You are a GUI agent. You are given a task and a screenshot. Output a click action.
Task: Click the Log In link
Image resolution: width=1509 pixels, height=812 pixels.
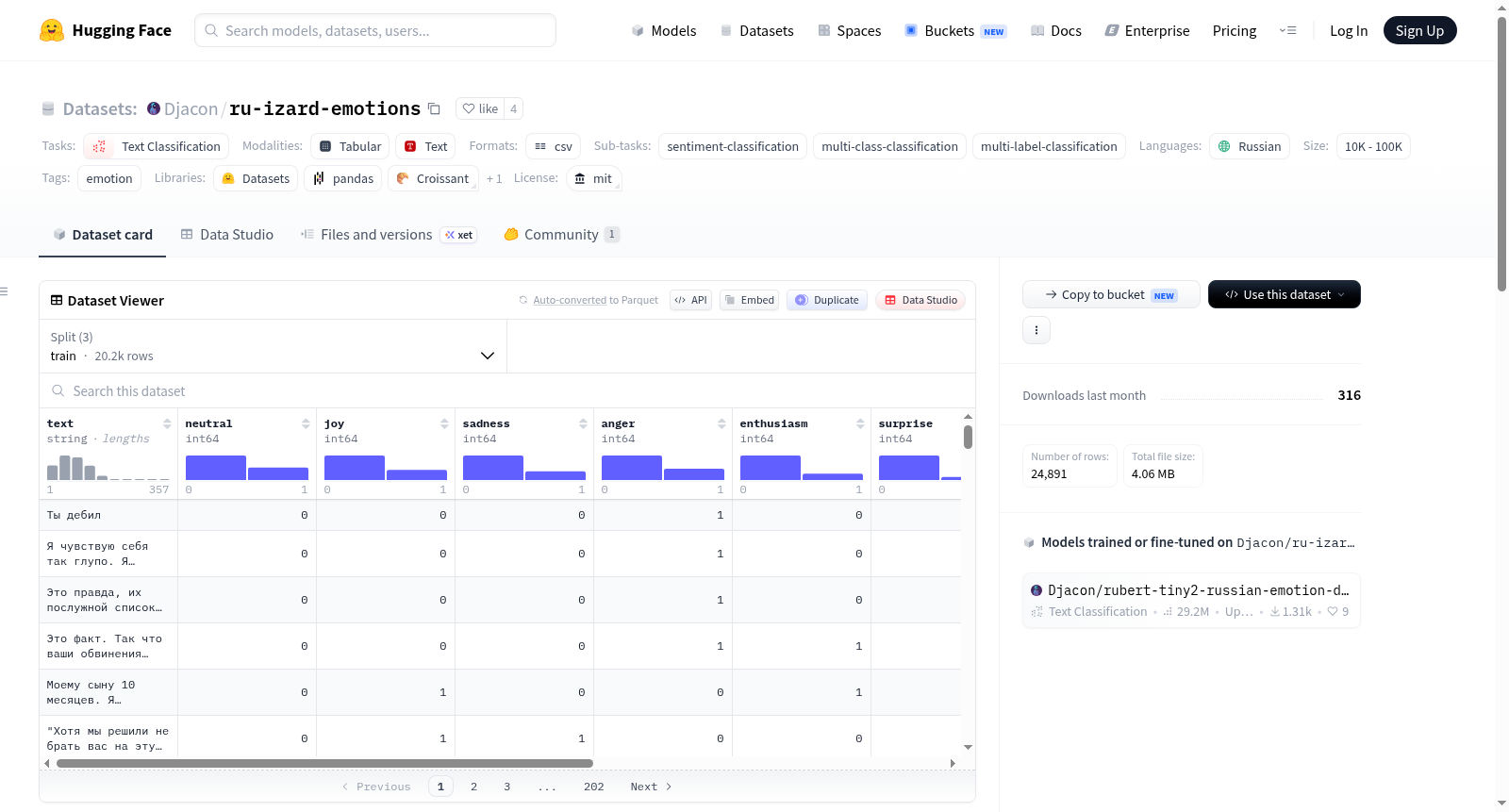(x=1349, y=30)
